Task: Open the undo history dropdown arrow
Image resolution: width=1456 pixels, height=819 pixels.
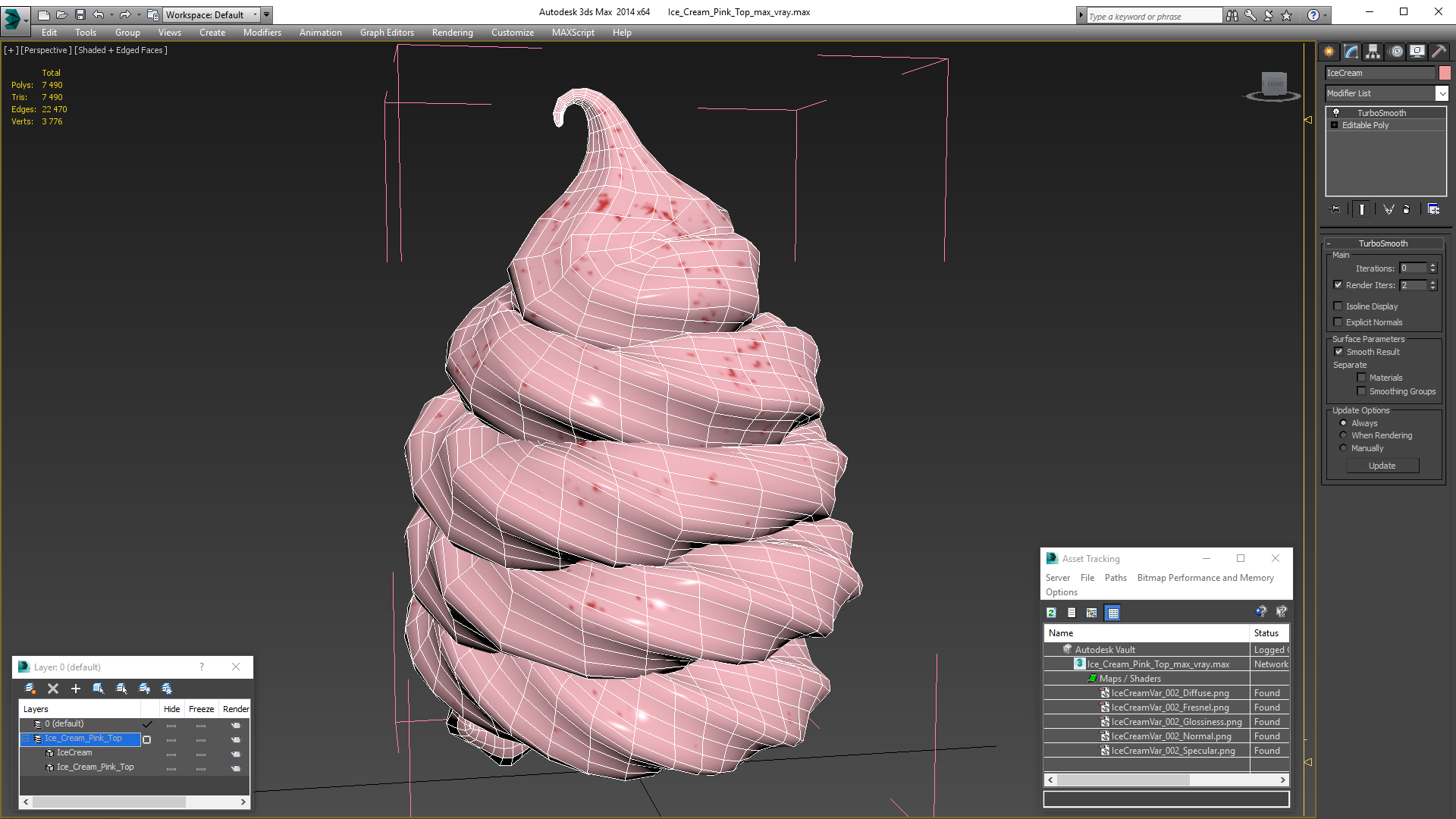Action: tap(112, 14)
